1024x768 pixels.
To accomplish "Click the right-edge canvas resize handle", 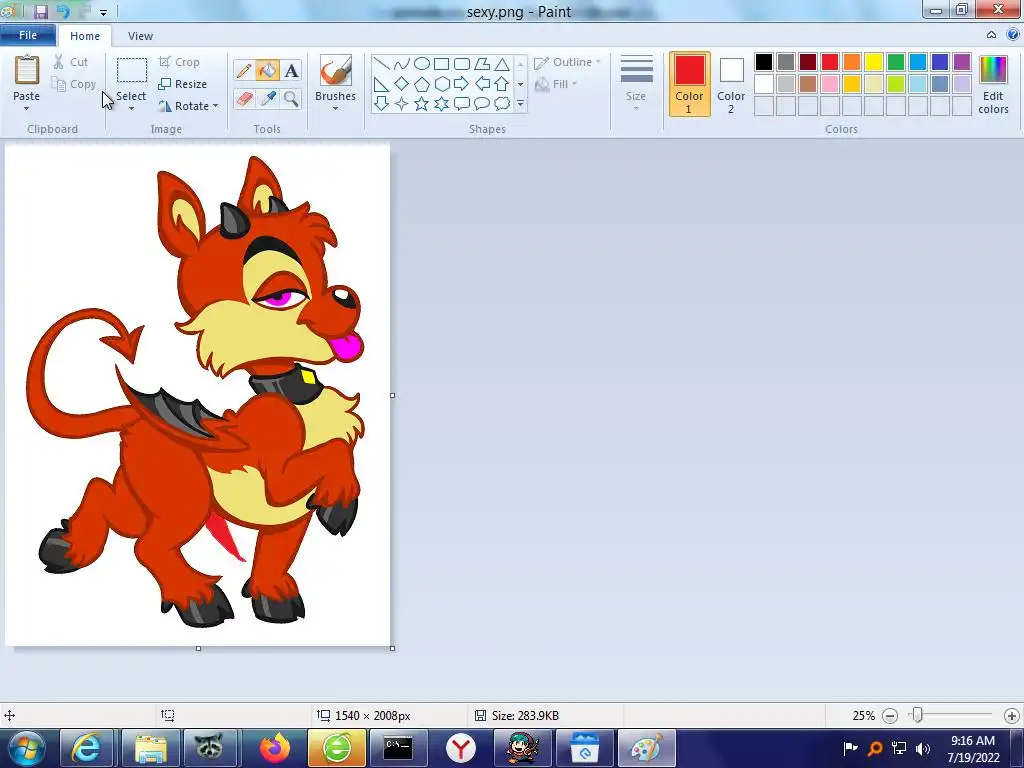I will pos(392,395).
